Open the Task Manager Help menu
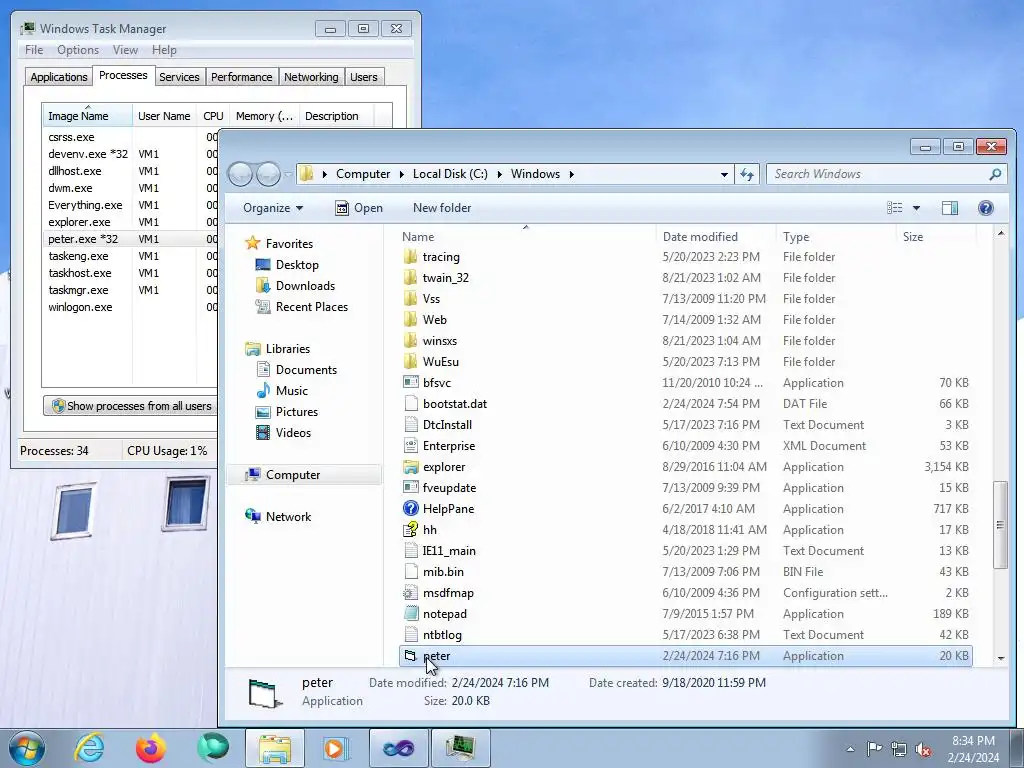1024x768 pixels. [164, 50]
